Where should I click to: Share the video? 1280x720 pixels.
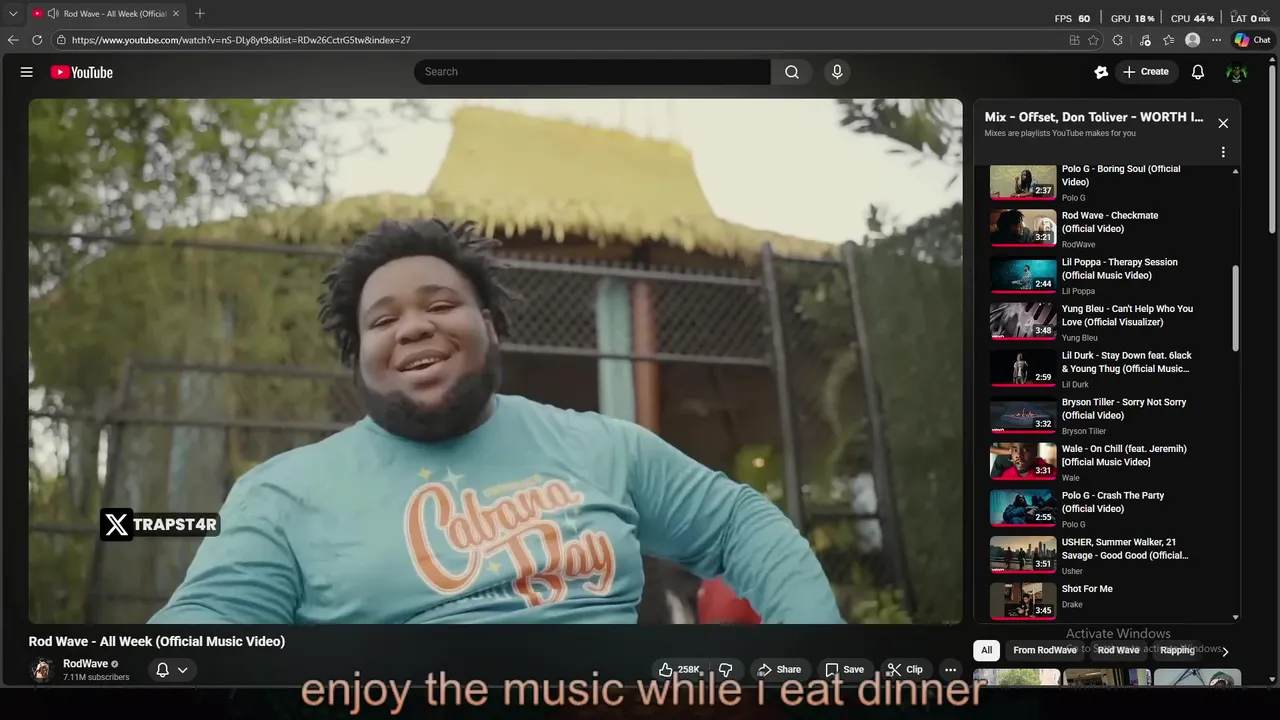779,670
